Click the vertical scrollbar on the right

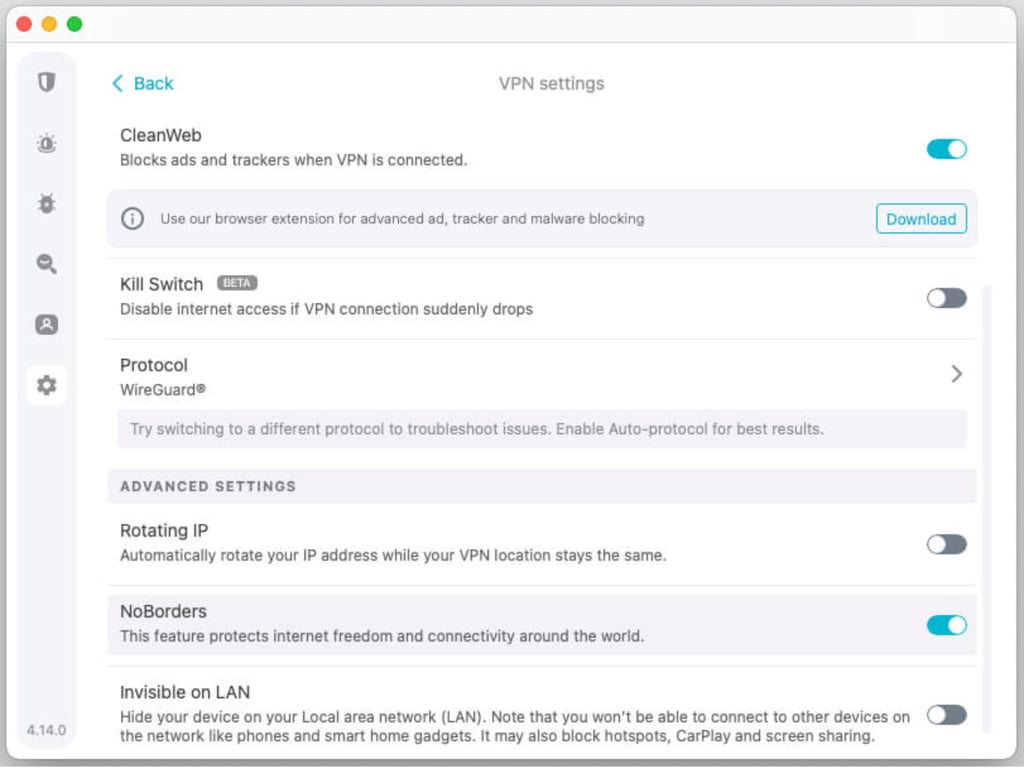click(986, 509)
